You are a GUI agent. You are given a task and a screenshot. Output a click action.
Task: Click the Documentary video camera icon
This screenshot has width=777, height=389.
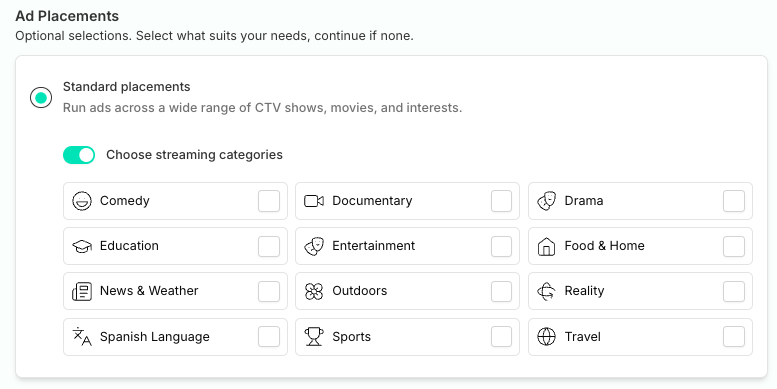[x=314, y=201]
